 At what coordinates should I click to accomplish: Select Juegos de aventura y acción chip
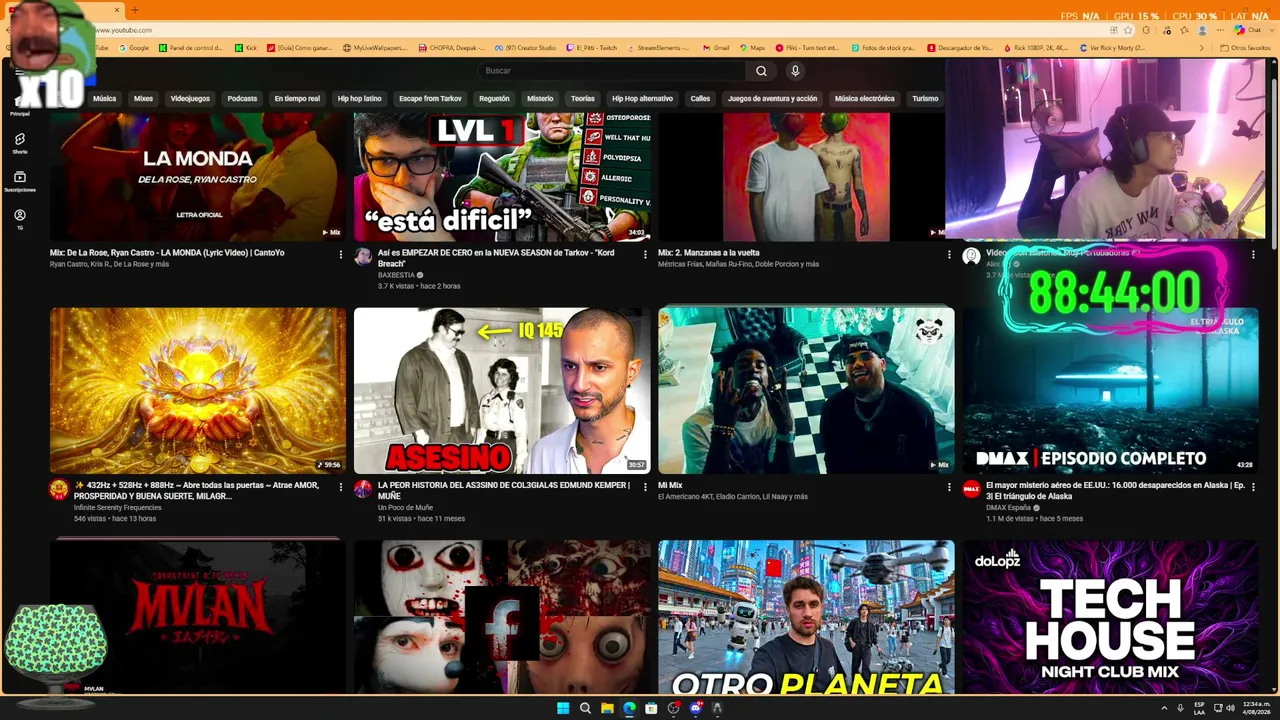772,99
